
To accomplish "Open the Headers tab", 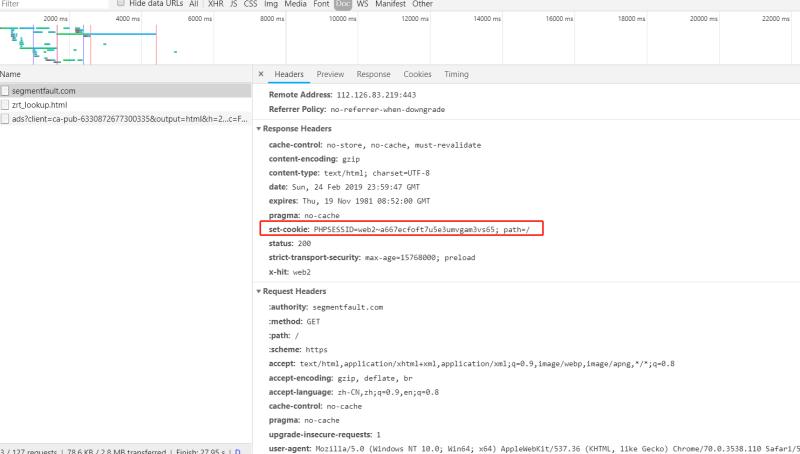I will (x=289, y=74).
